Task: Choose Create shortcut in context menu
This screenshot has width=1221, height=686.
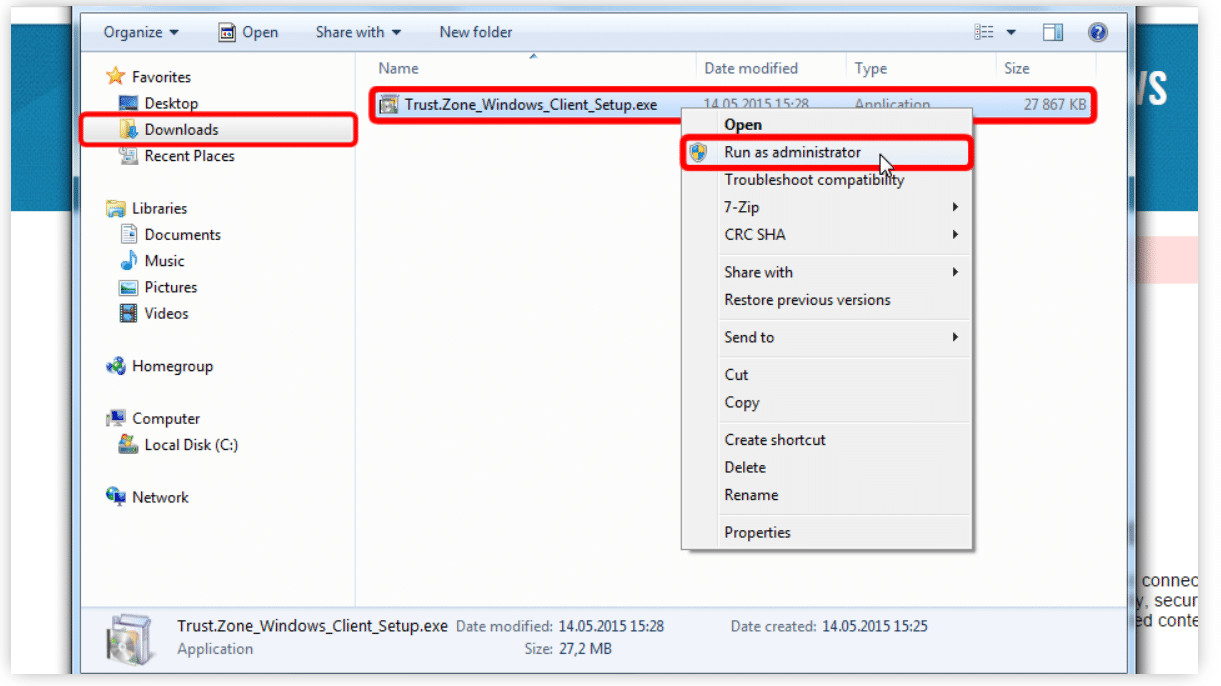Action: point(775,440)
